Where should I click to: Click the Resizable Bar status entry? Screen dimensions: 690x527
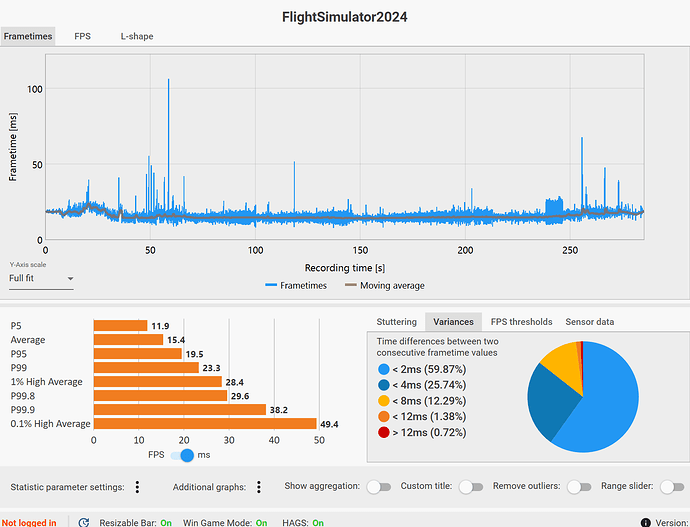tap(136, 523)
